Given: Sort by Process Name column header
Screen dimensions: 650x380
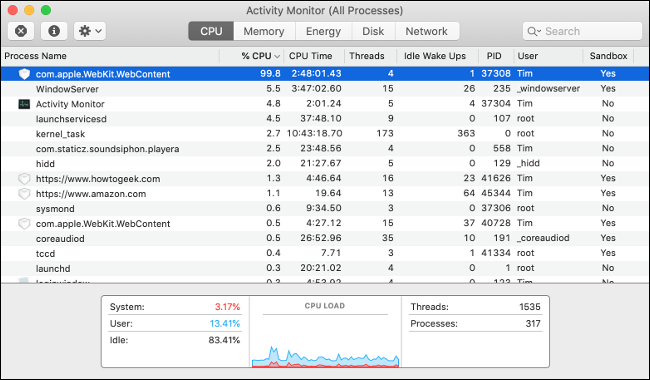Looking at the screenshot, I should (110, 56).
